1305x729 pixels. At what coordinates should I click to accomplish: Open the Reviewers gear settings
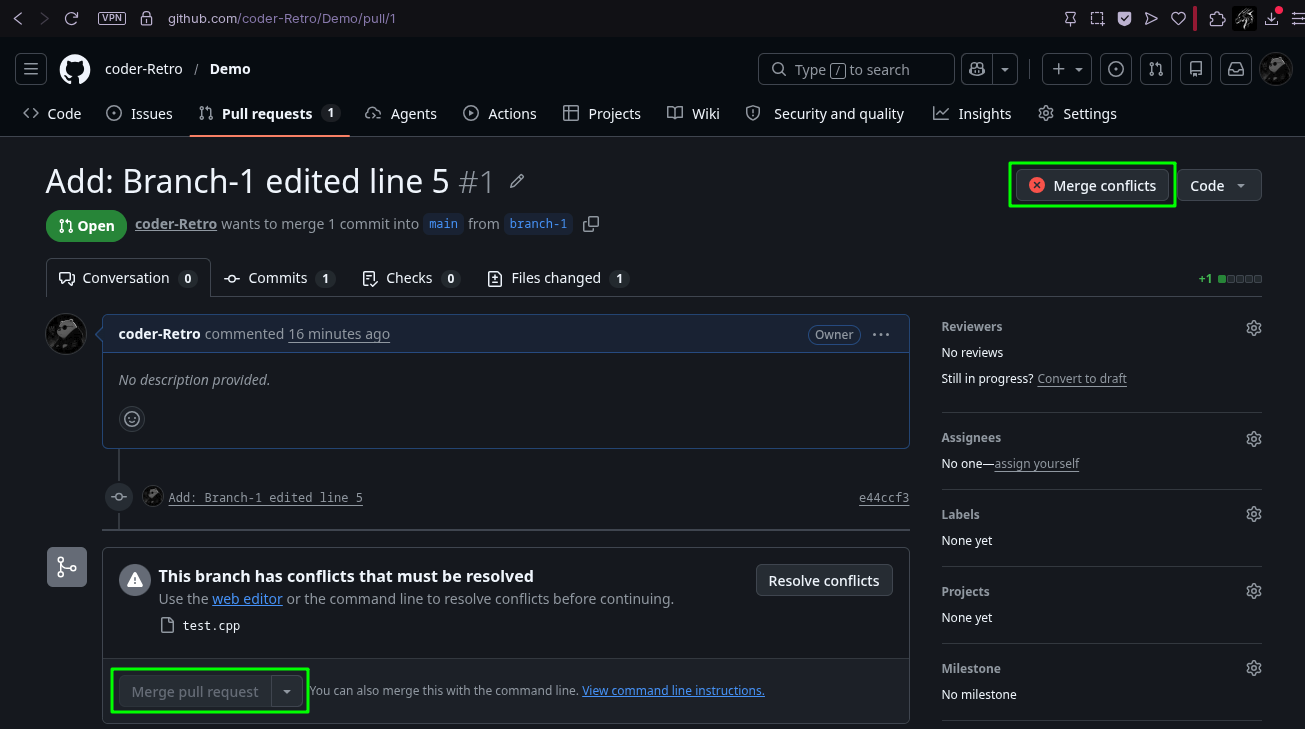pyautogui.click(x=1253, y=327)
